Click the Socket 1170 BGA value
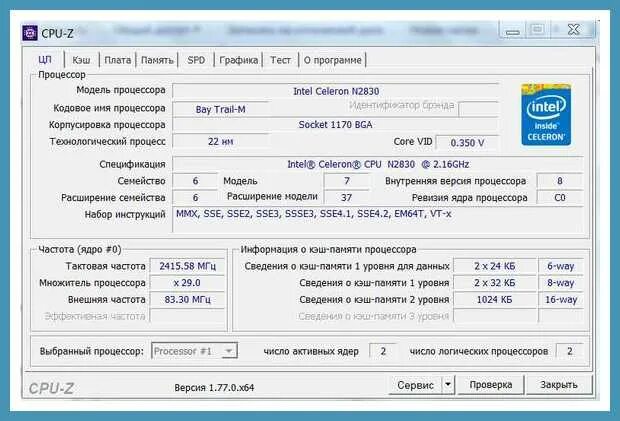This screenshot has width=620, height=421. 335,125
